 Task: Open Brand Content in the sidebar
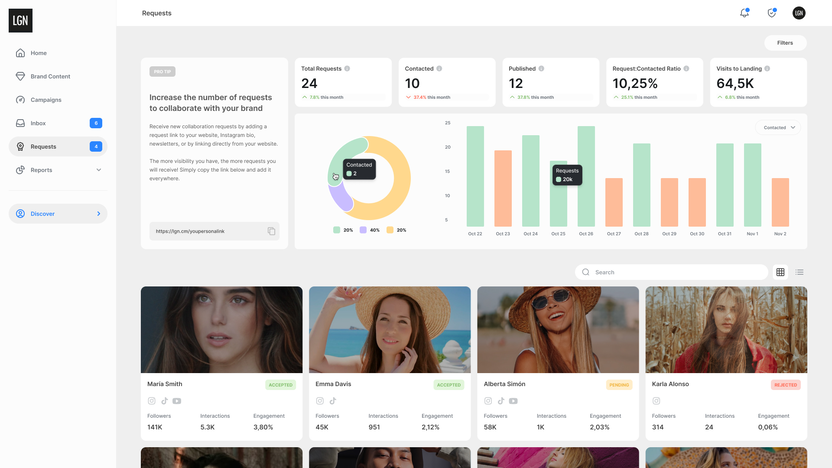point(50,76)
